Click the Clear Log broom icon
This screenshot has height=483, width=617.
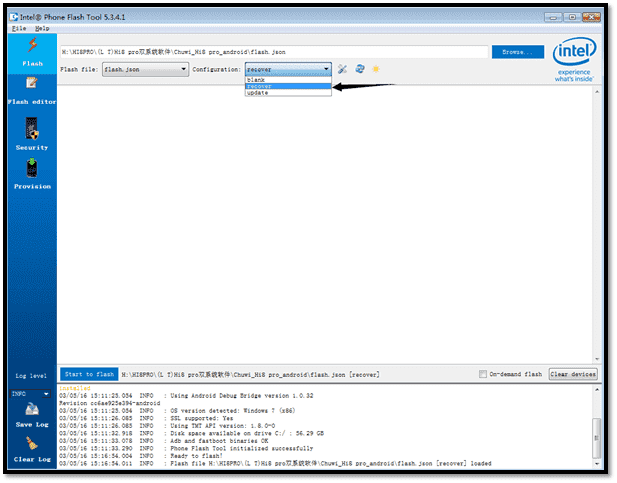pos(32,444)
